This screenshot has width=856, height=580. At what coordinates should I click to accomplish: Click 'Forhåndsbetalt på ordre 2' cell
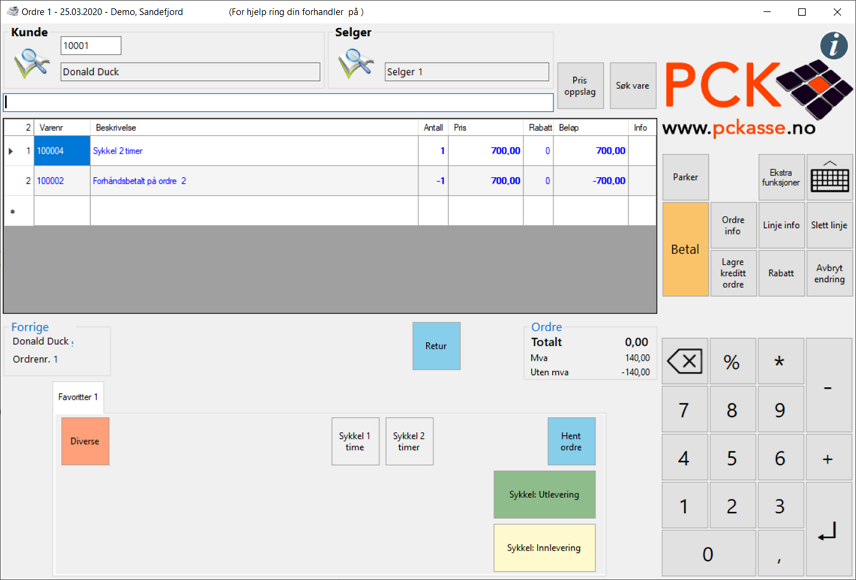coord(254,181)
